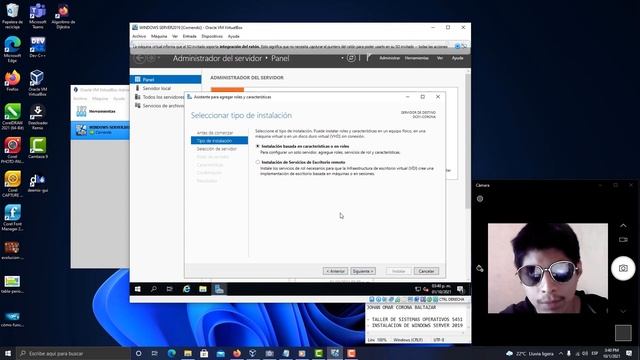Go to Tipo de instalación wizard step
This screenshot has height=360, width=640.
(x=219, y=141)
